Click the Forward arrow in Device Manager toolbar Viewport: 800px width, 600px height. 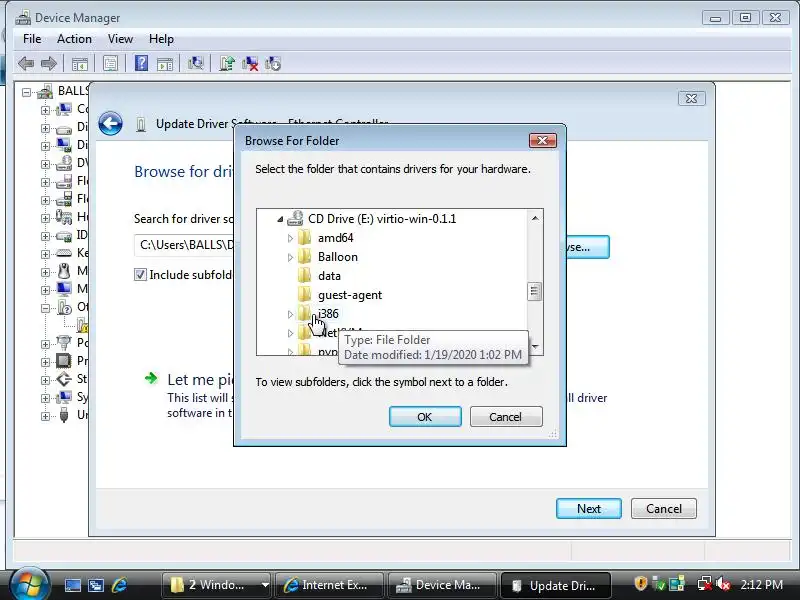pos(48,64)
